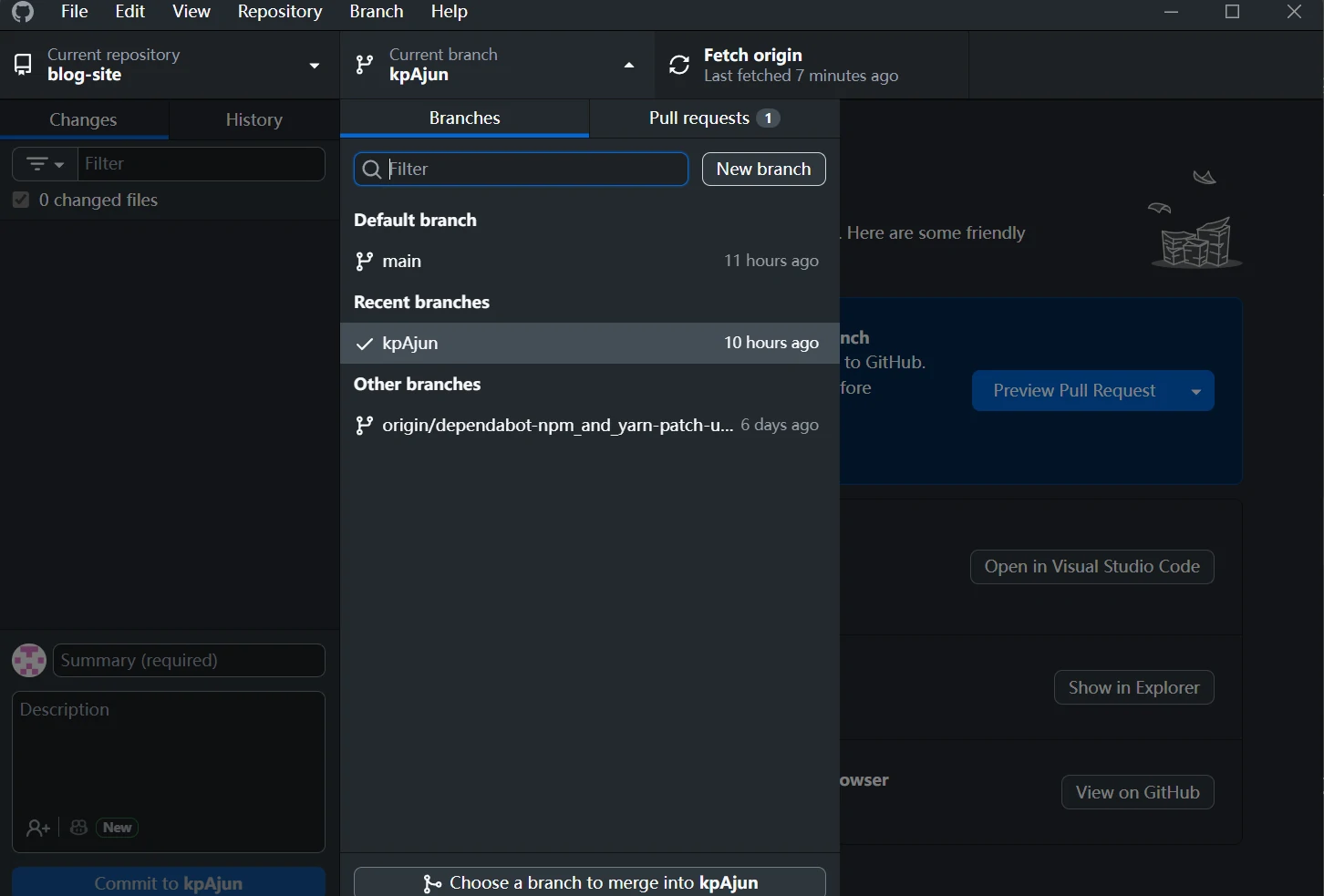Click the merge icon in merge button

431,883
